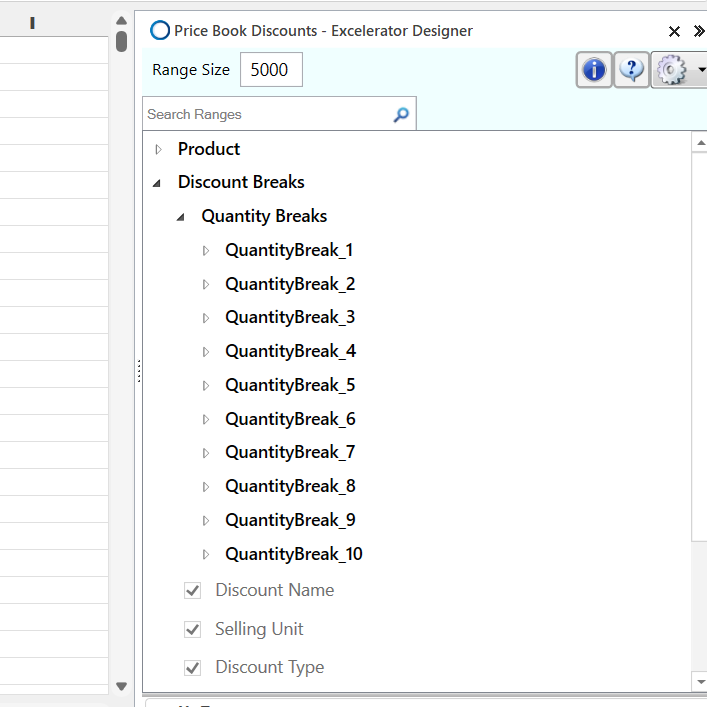Viewport: 707px width, 707px height.
Task: Collapse the Quantity Breaks group
Action: (x=181, y=217)
